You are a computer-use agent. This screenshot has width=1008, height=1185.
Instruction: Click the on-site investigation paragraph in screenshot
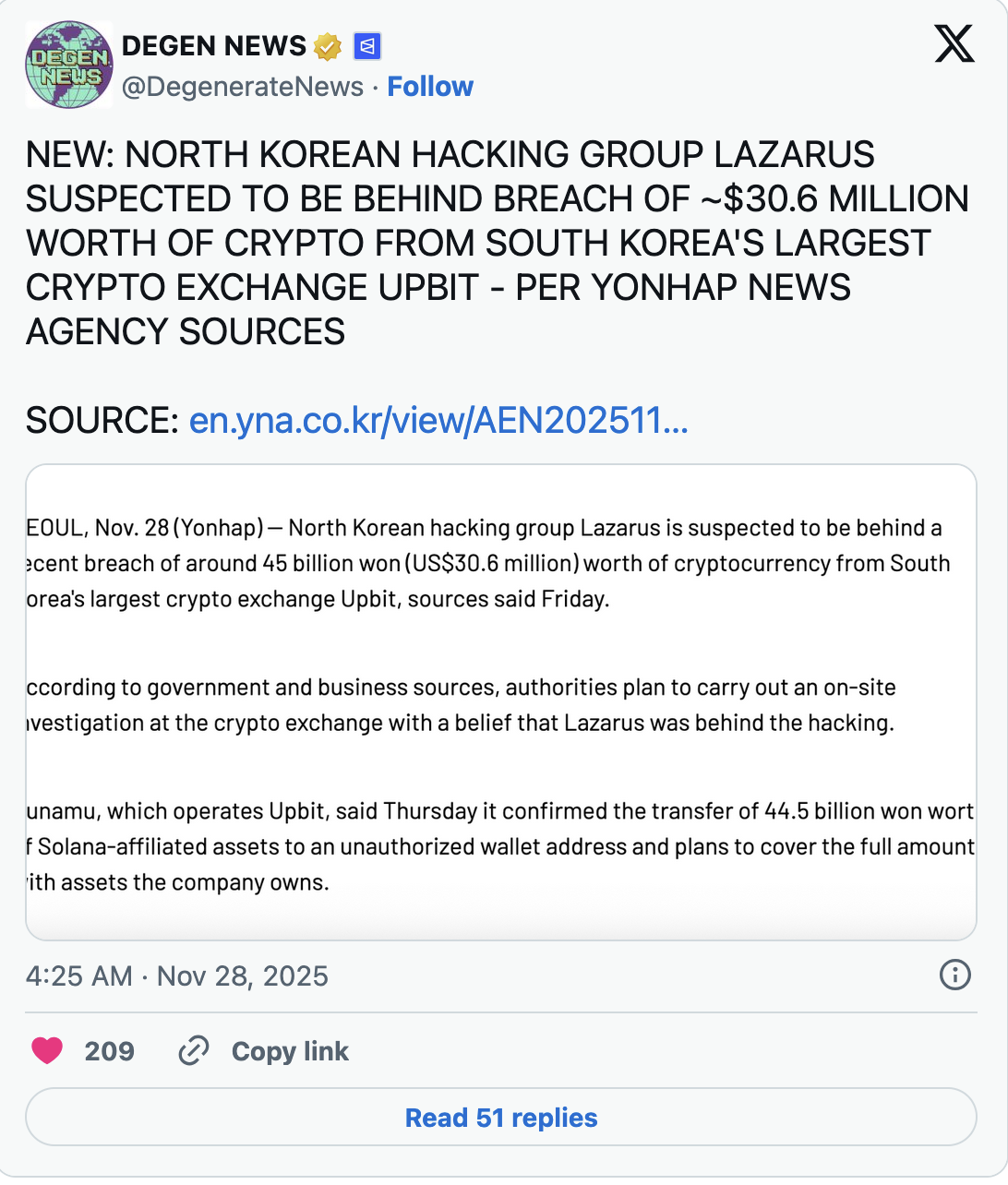(x=462, y=705)
